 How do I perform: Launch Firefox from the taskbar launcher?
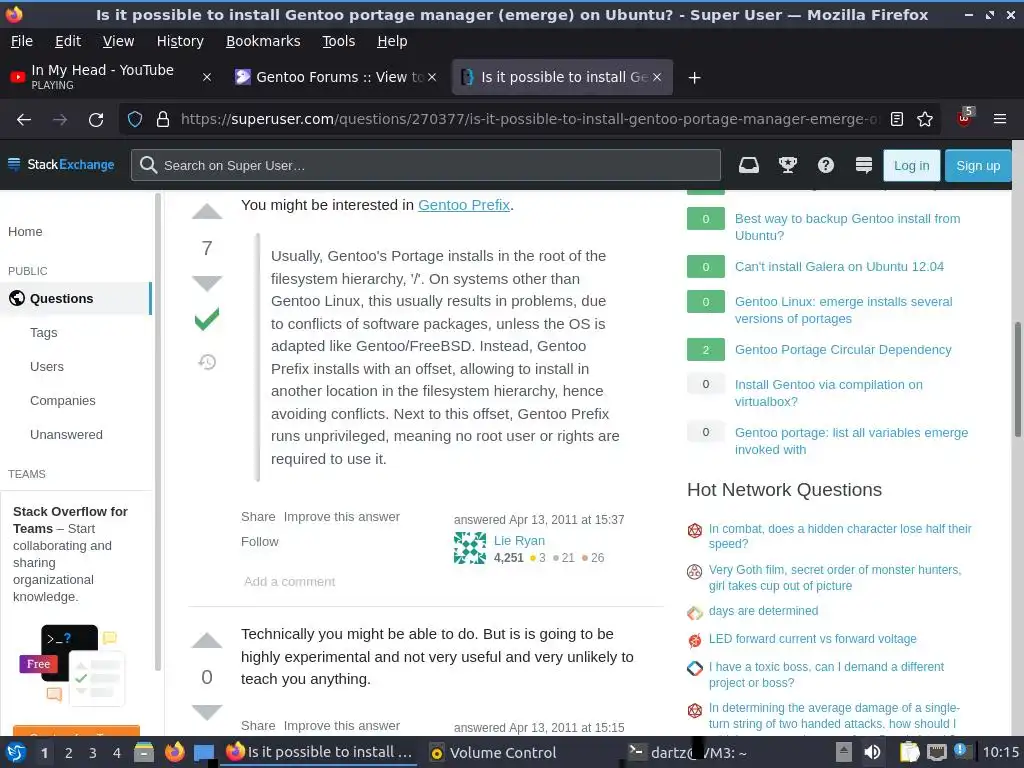coord(174,752)
